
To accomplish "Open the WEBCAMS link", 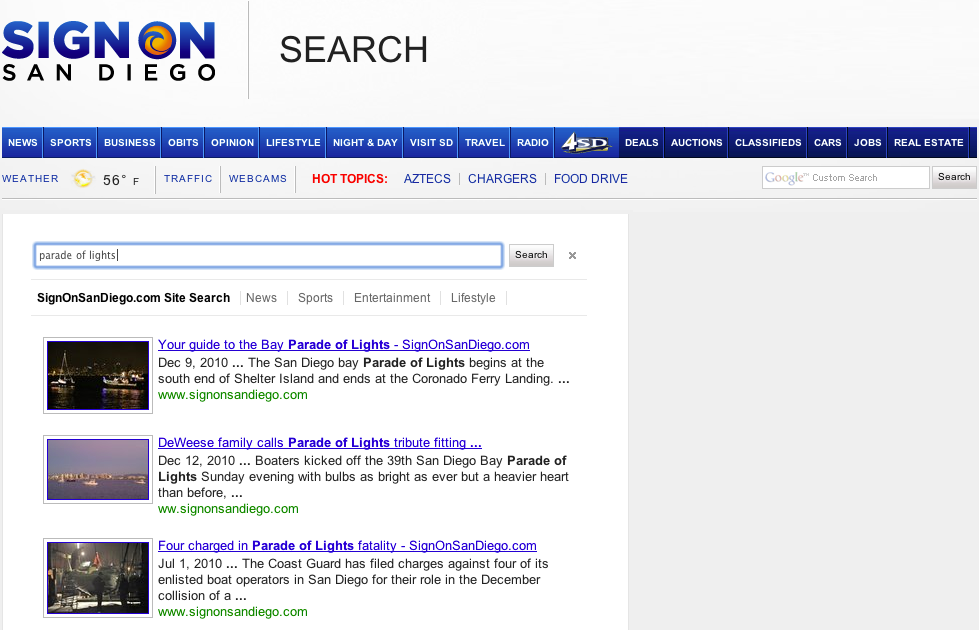I will [x=257, y=179].
